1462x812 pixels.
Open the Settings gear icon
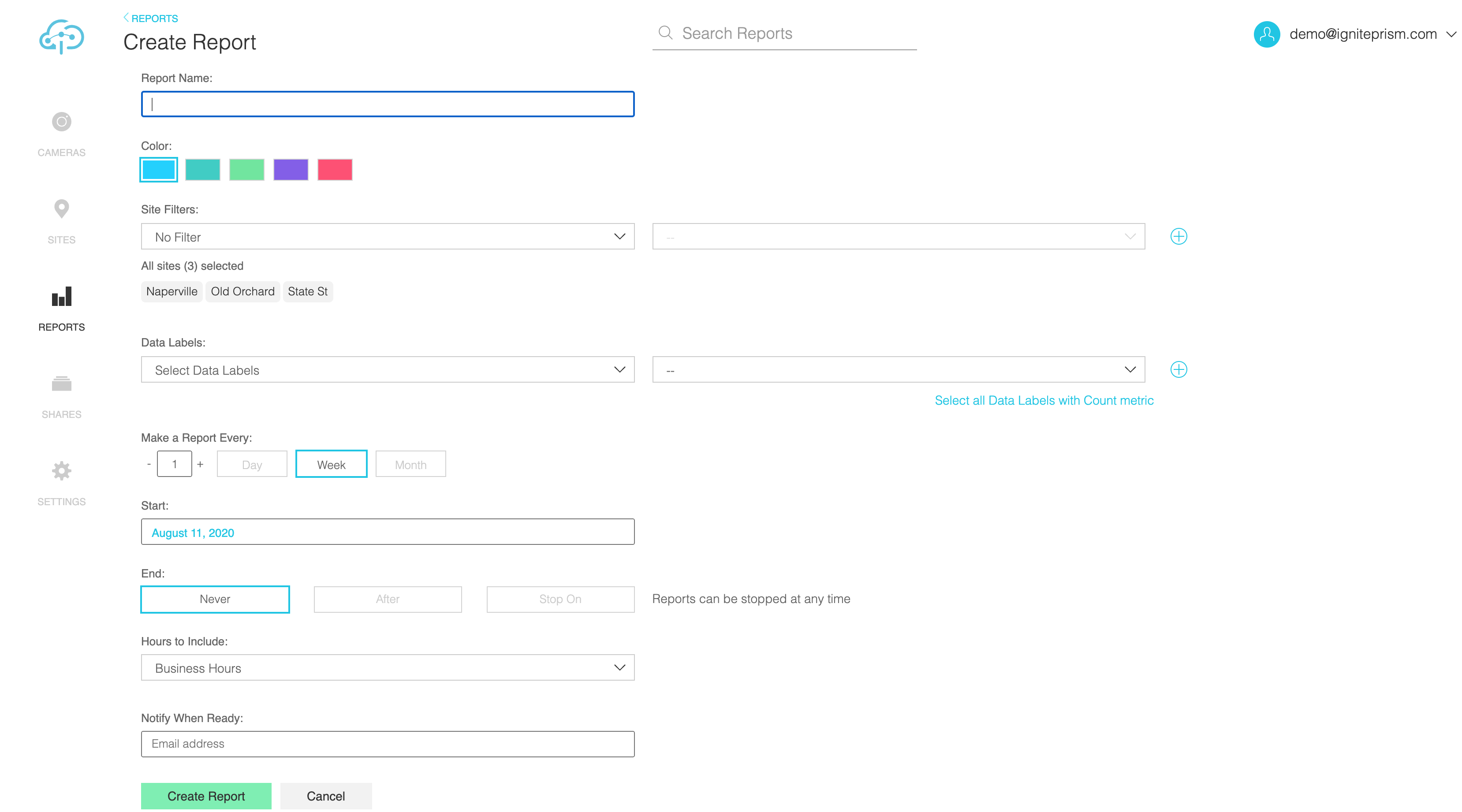(x=61, y=470)
